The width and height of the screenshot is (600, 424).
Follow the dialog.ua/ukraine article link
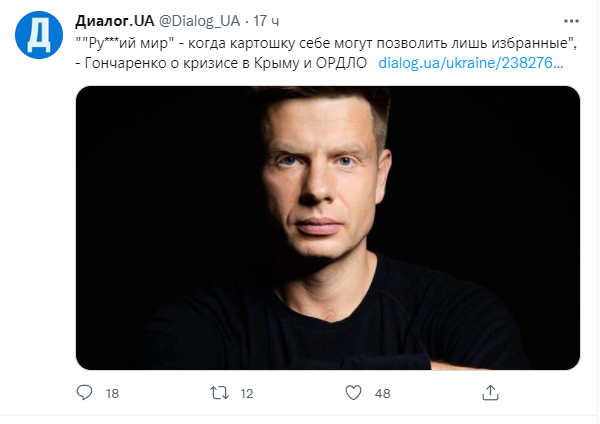click(x=471, y=62)
